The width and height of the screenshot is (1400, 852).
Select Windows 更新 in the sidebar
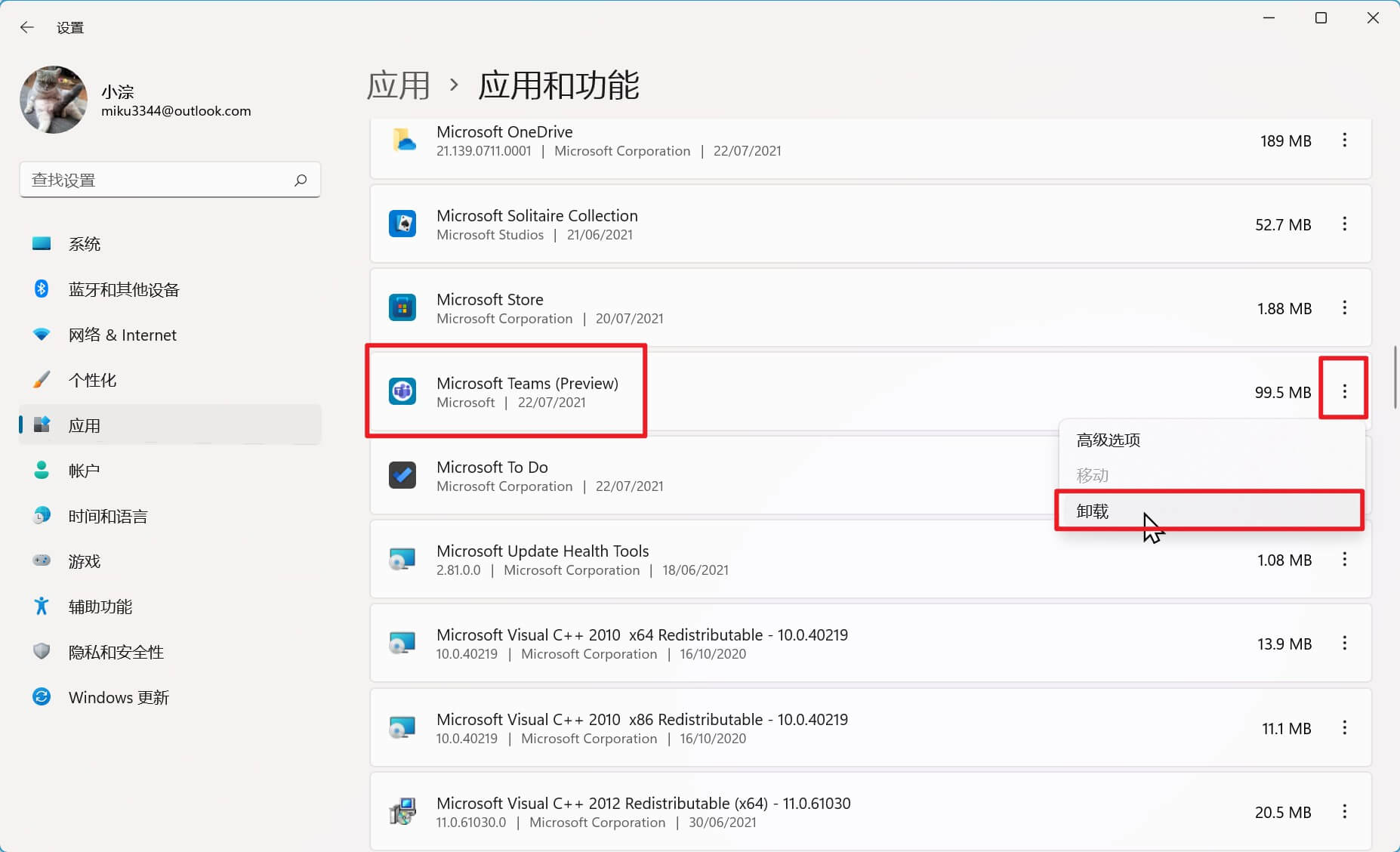[119, 697]
